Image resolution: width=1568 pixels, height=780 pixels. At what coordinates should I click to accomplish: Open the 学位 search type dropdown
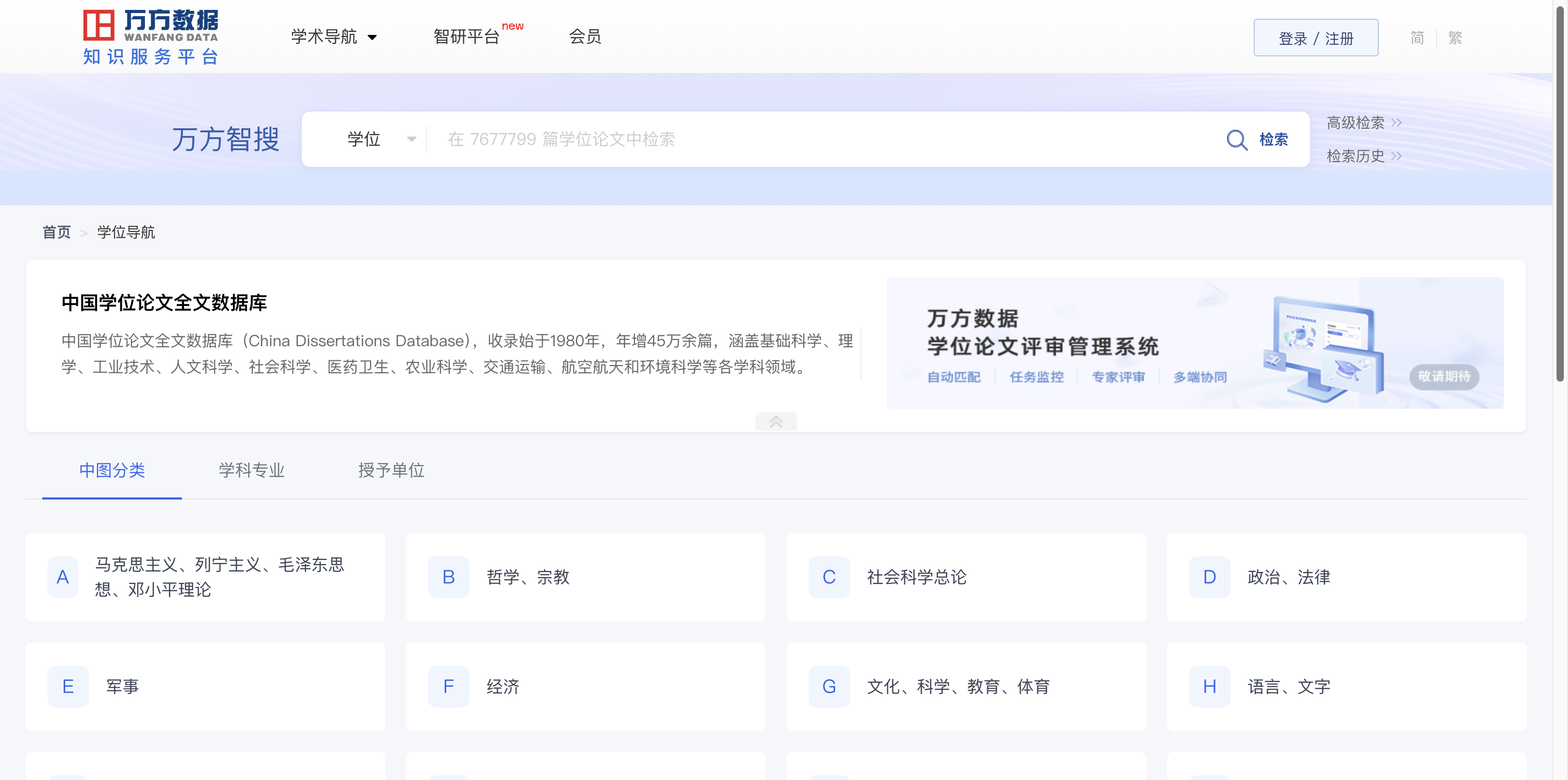coord(382,139)
